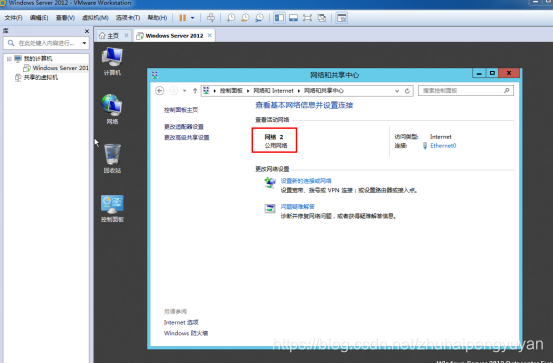
Task: Revert to the previous snapshot
Action: click(x=245, y=17)
